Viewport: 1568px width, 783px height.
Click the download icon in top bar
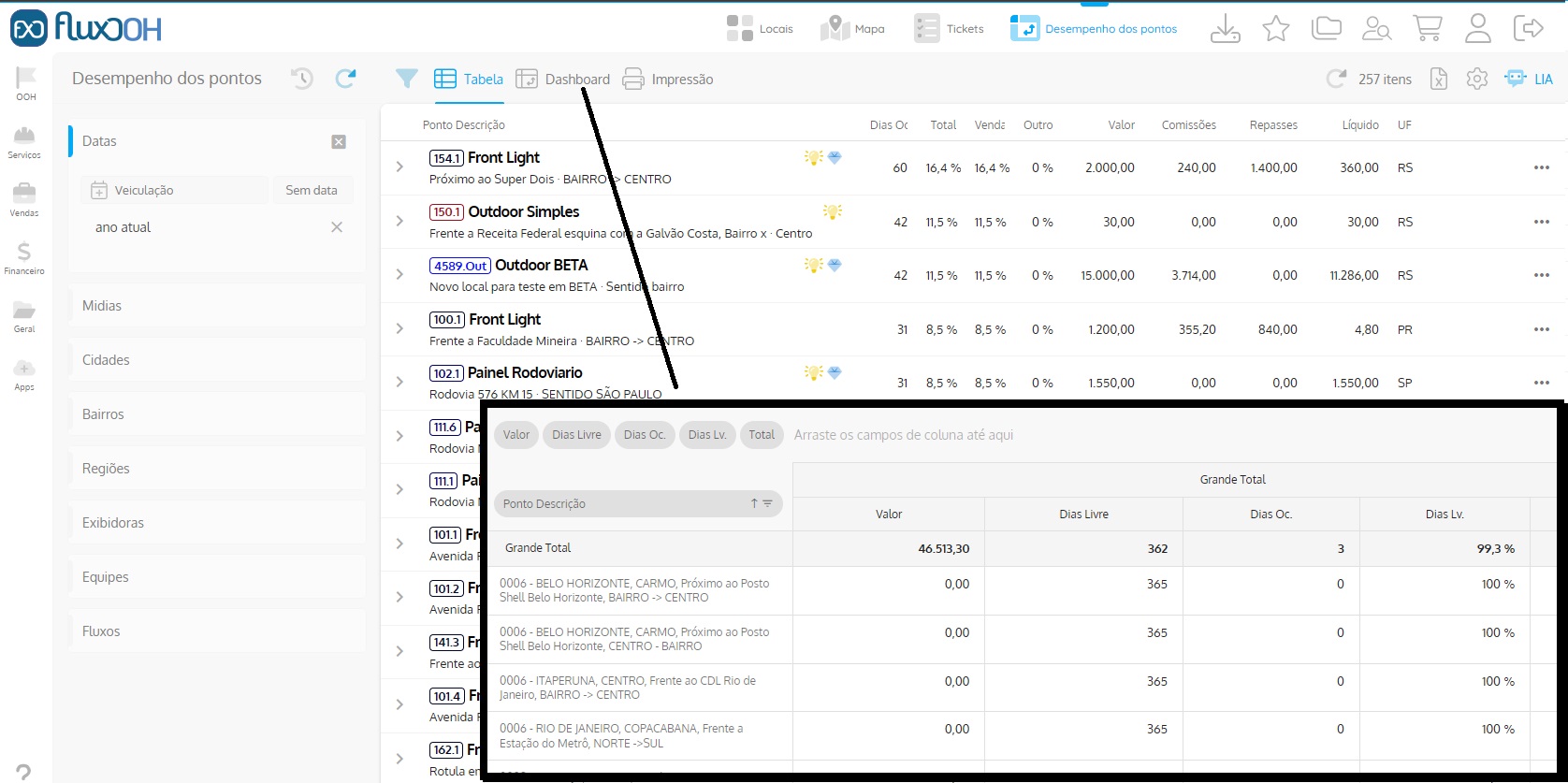[1225, 28]
